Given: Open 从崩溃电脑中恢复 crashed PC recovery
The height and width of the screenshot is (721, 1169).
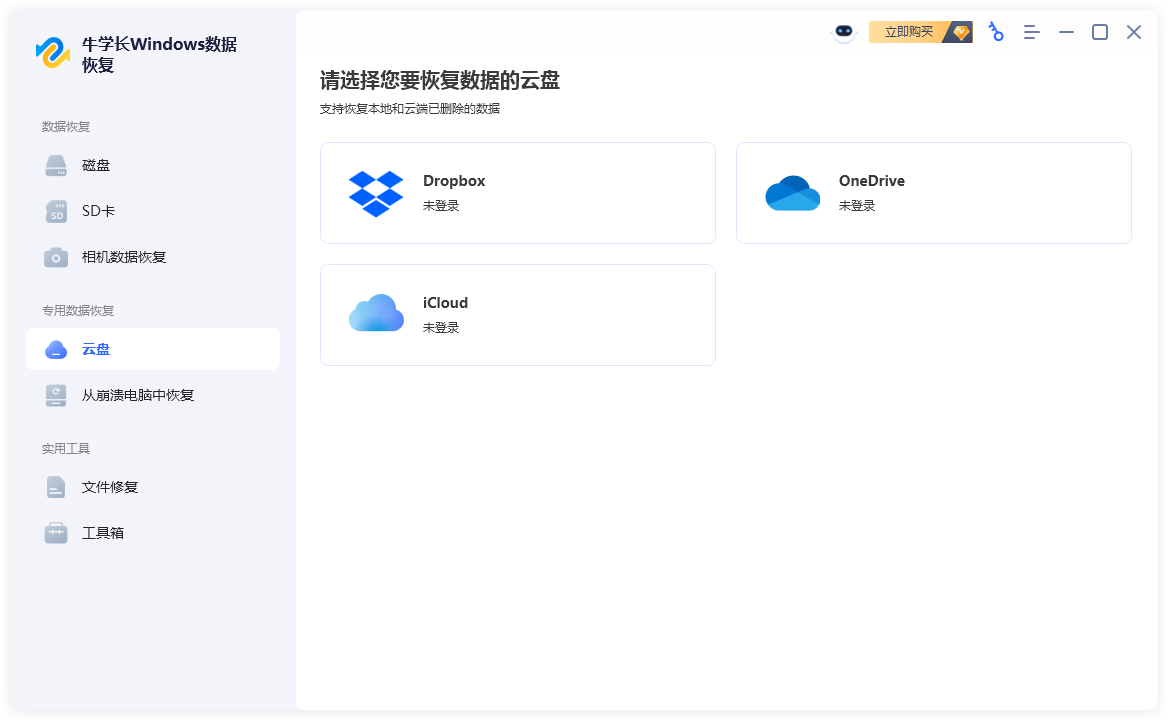Looking at the screenshot, I should click(x=137, y=395).
